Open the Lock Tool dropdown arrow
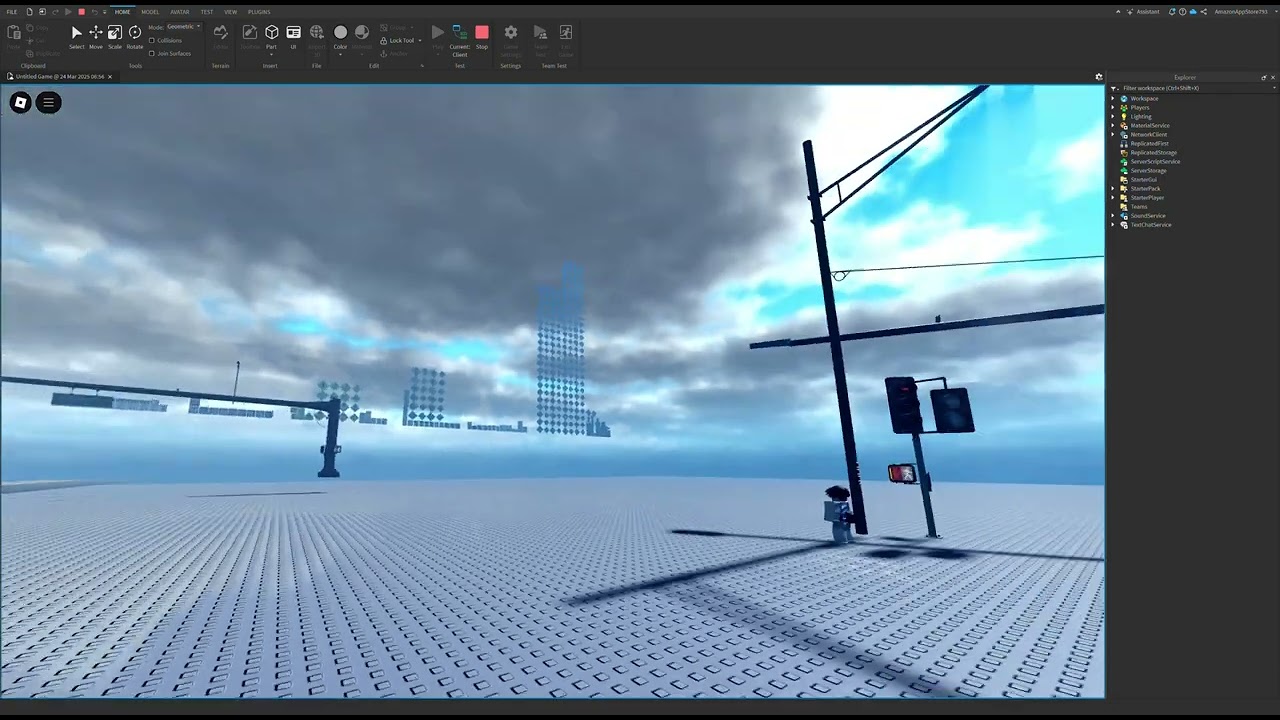The image size is (1280, 720). pyautogui.click(x=420, y=41)
